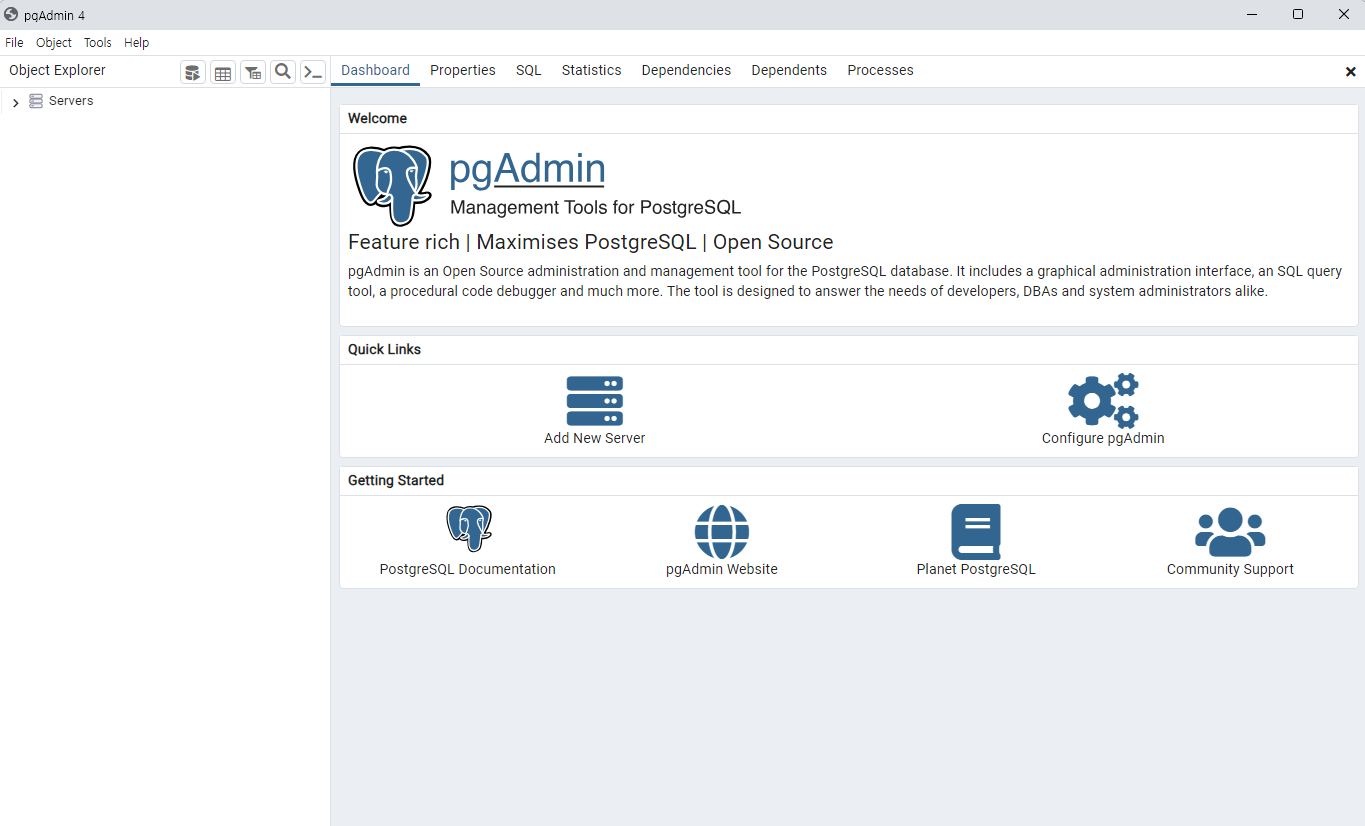The height and width of the screenshot is (826, 1365).
Task: Click the 'Management Tools for PostgreSQL' subtitle
Action: [596, 208]
